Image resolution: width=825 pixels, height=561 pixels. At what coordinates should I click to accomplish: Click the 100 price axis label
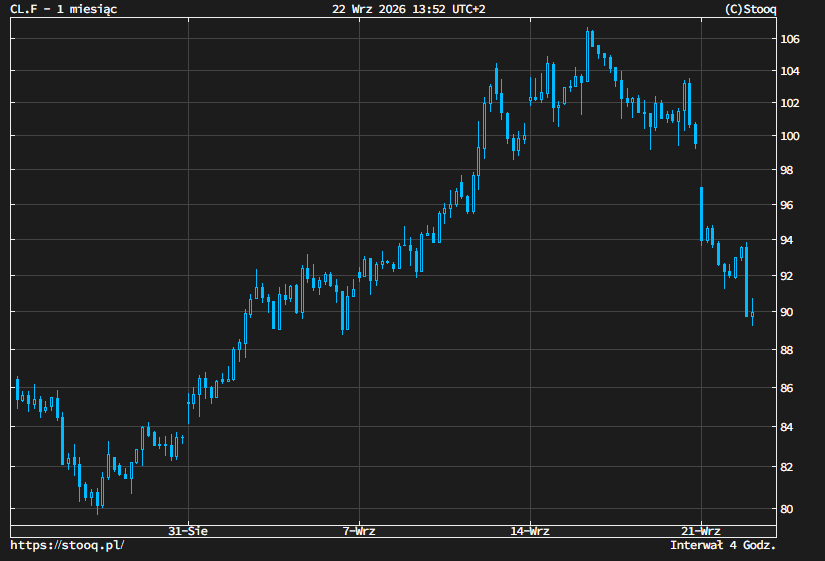click(790, 136)
